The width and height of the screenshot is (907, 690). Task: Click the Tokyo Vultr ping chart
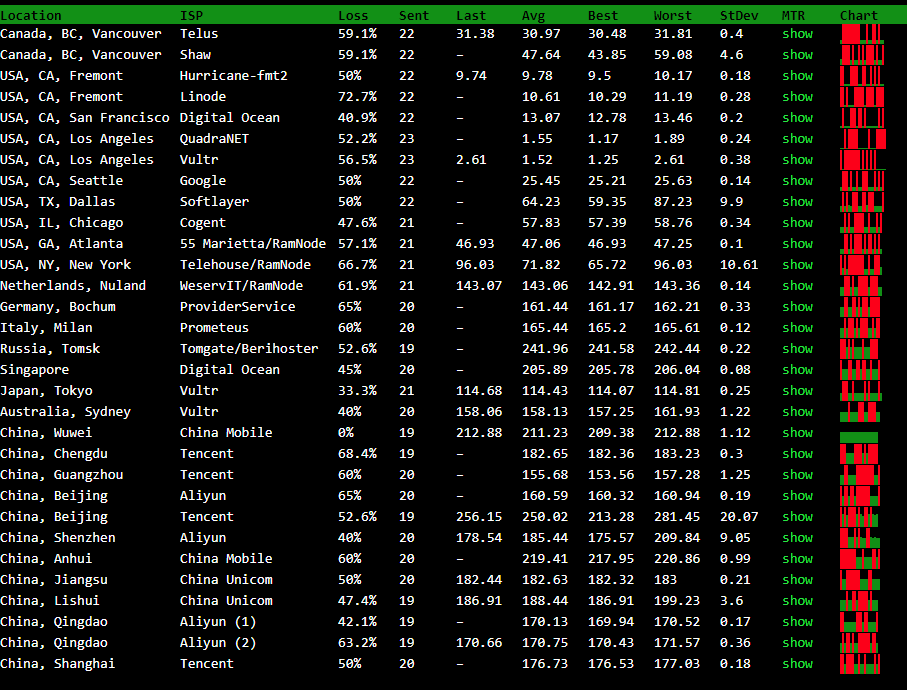(861, 390)
